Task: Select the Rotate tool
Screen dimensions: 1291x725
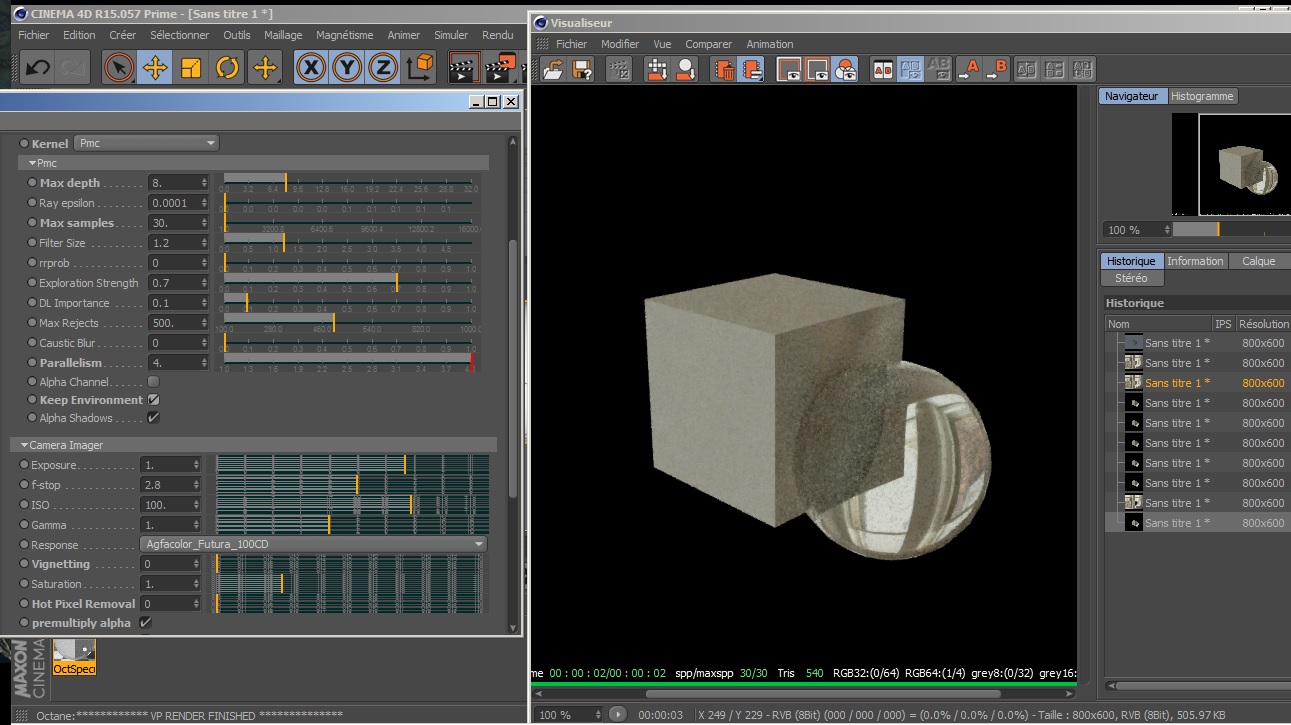Action: [x=227, y=68]
